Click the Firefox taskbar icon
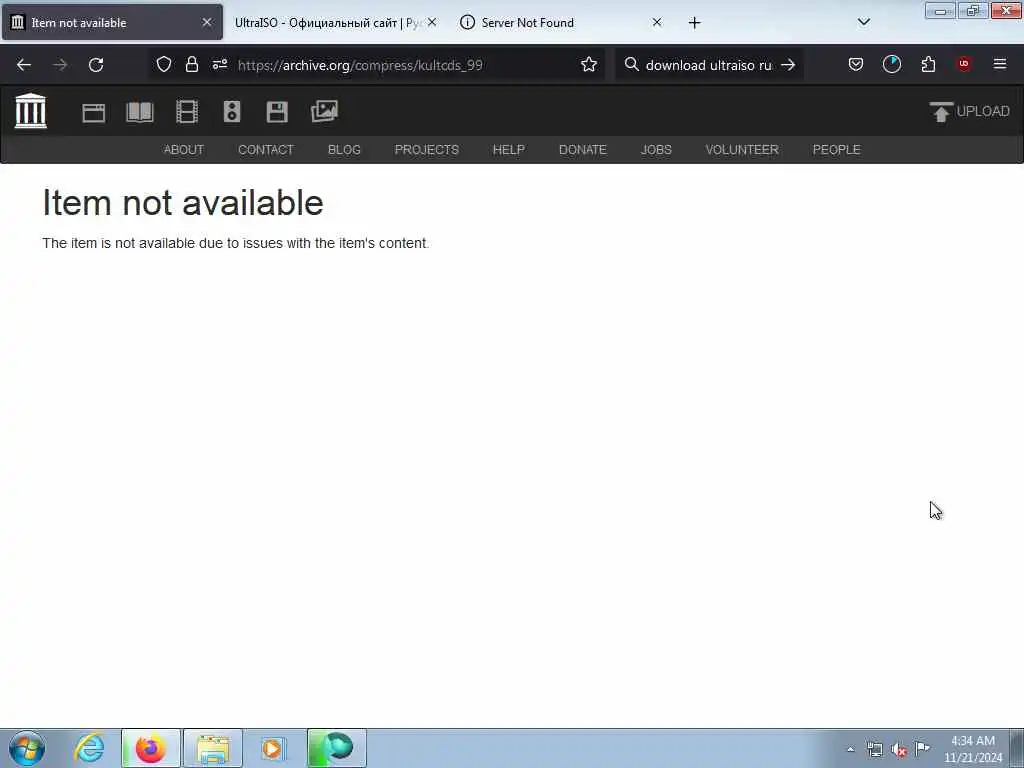This screenshot has height=768, width=1024. 150,748
